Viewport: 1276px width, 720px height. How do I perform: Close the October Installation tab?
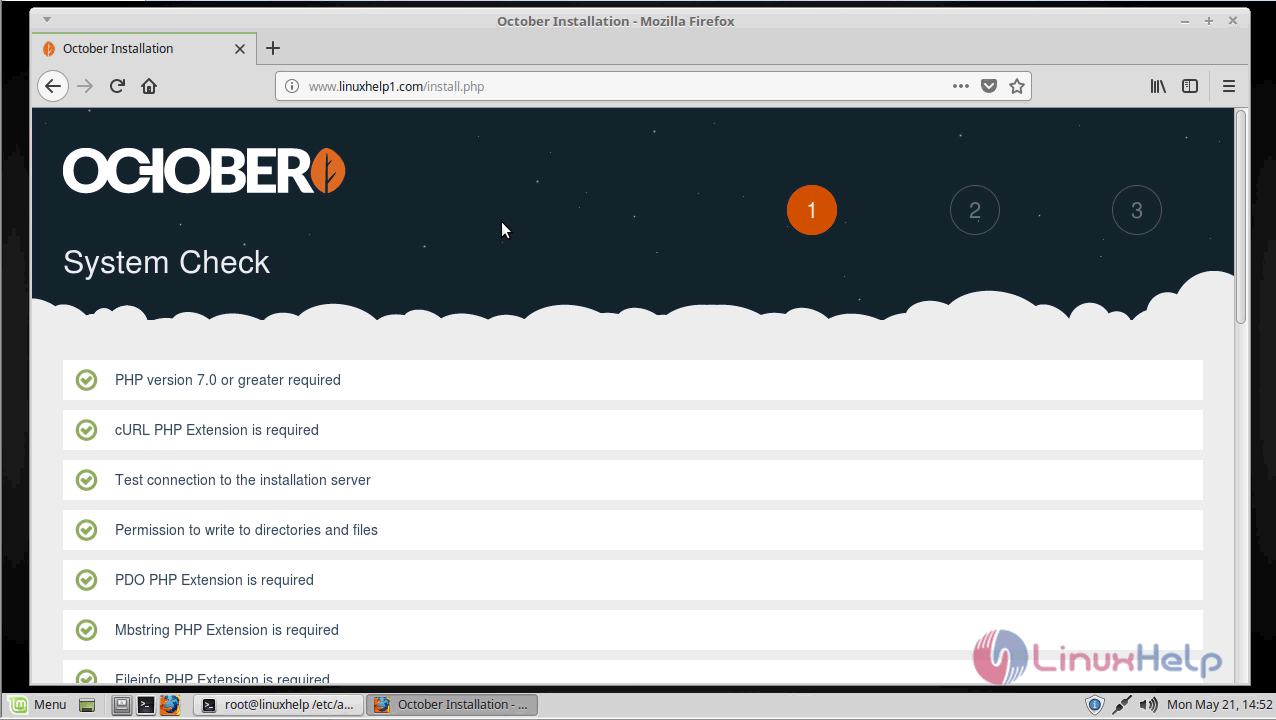point(240,48)
